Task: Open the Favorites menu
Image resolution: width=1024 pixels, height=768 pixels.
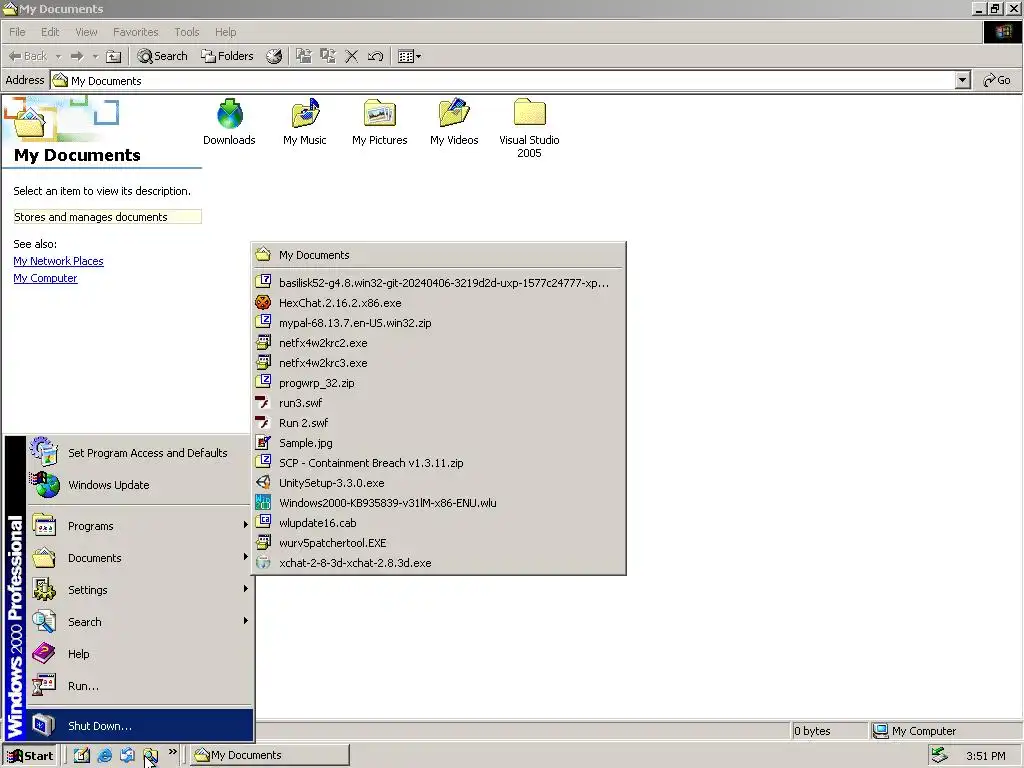Action: click(x=136, y=32)
